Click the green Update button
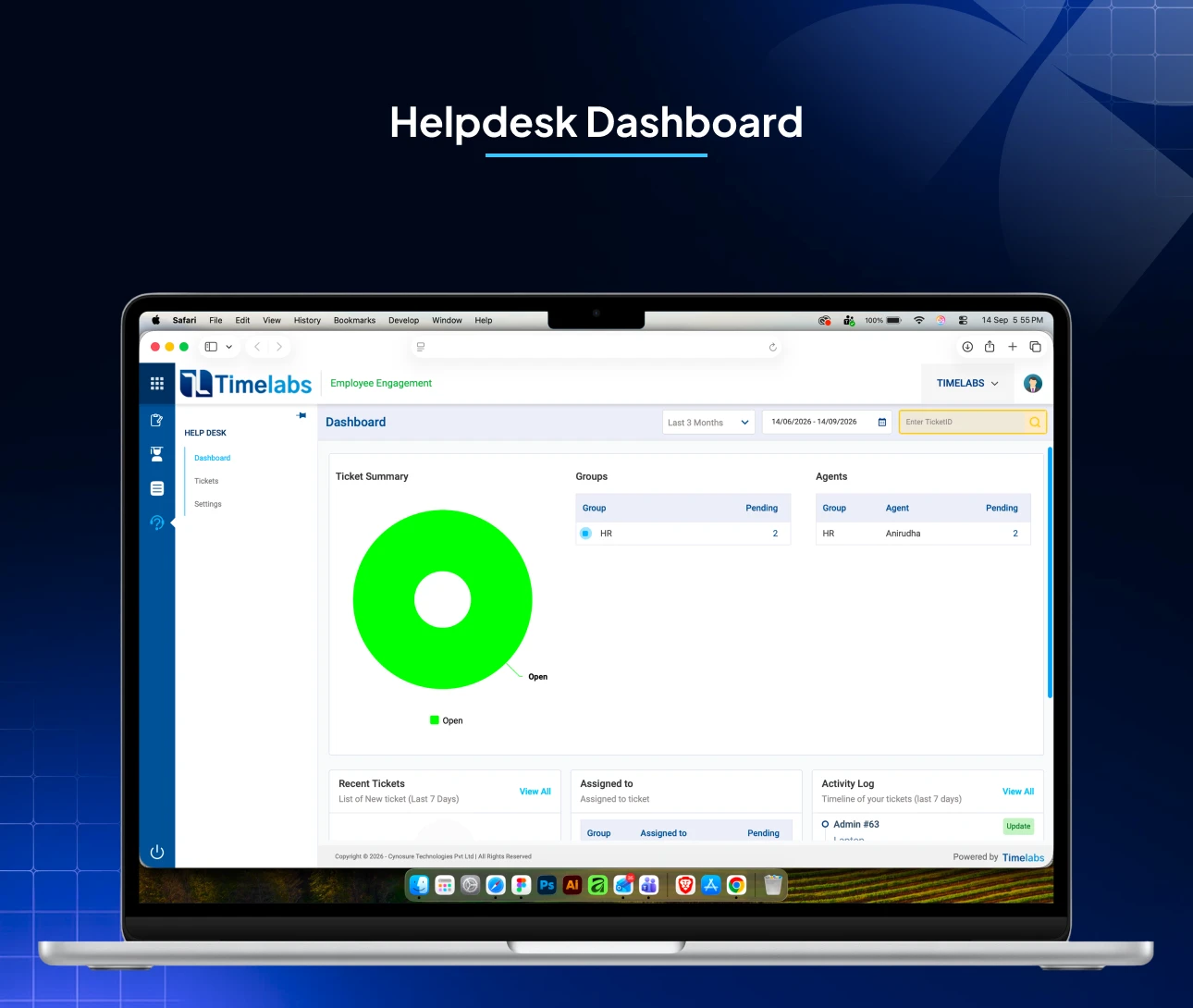The image size is (1193, 1008). [x=1018, y=827]
